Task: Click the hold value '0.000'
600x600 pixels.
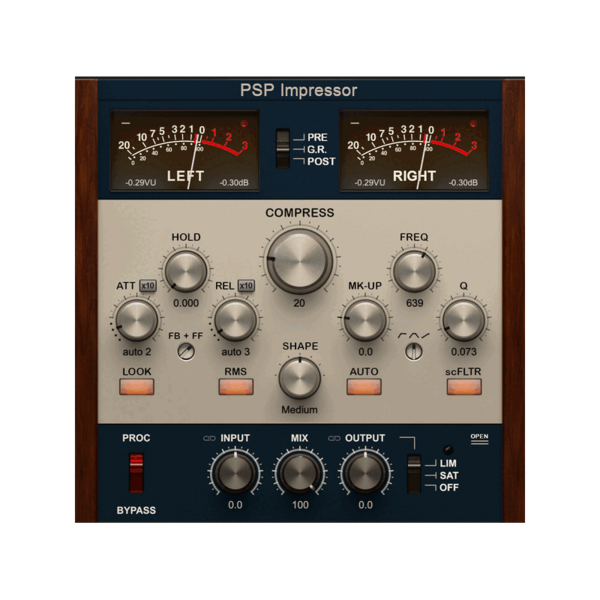Action: 186,303
